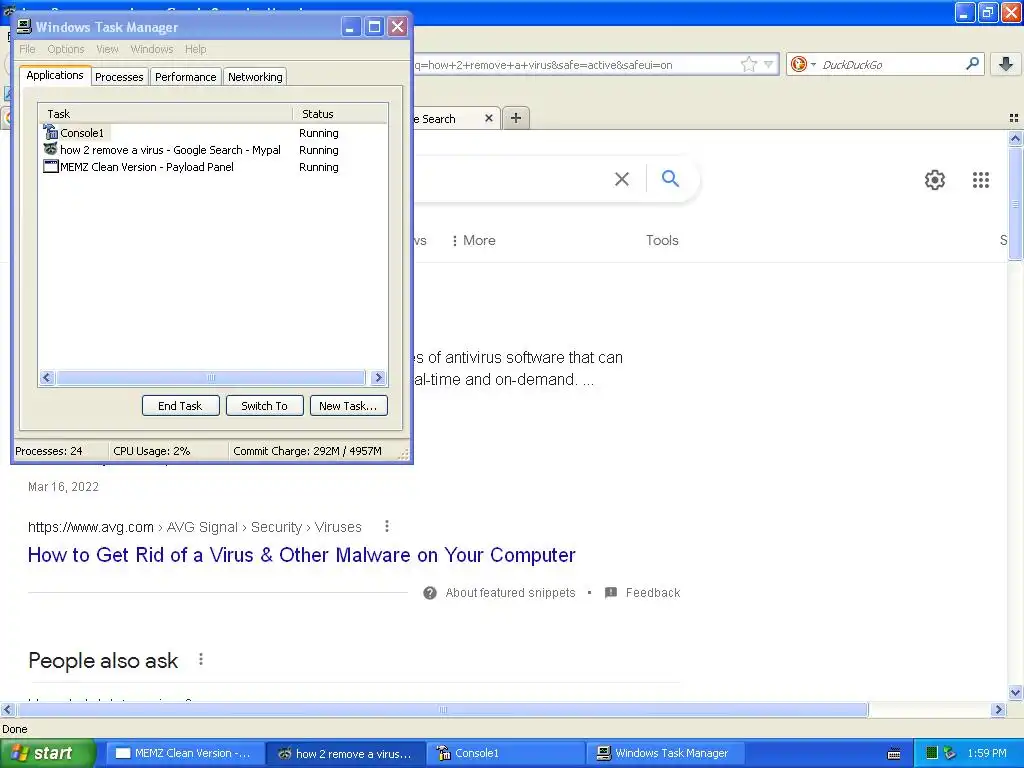Switch to Mypal browser taskbar button

[346, 753]
